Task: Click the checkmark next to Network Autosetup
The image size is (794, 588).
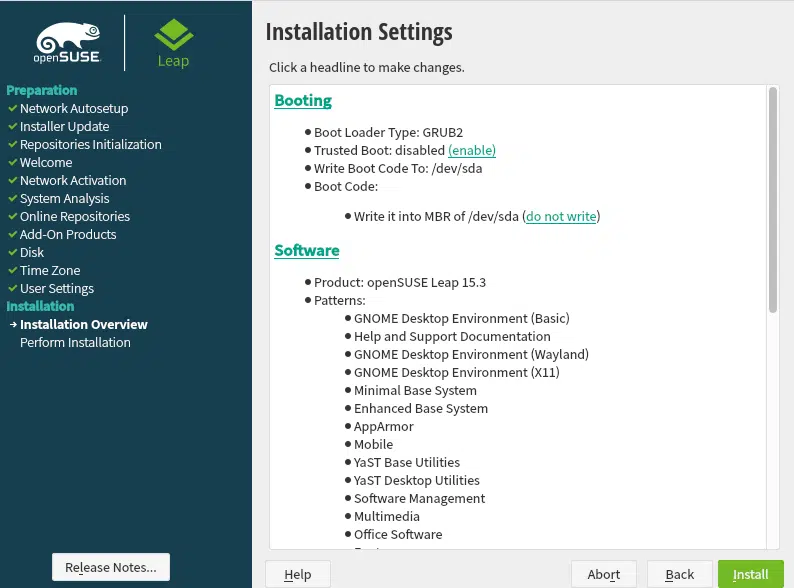Action: point(12,108)
